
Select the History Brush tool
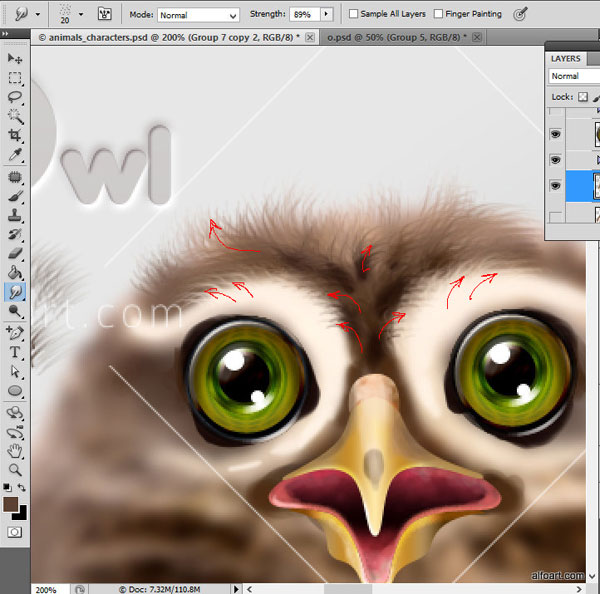(x=15, y=234)
